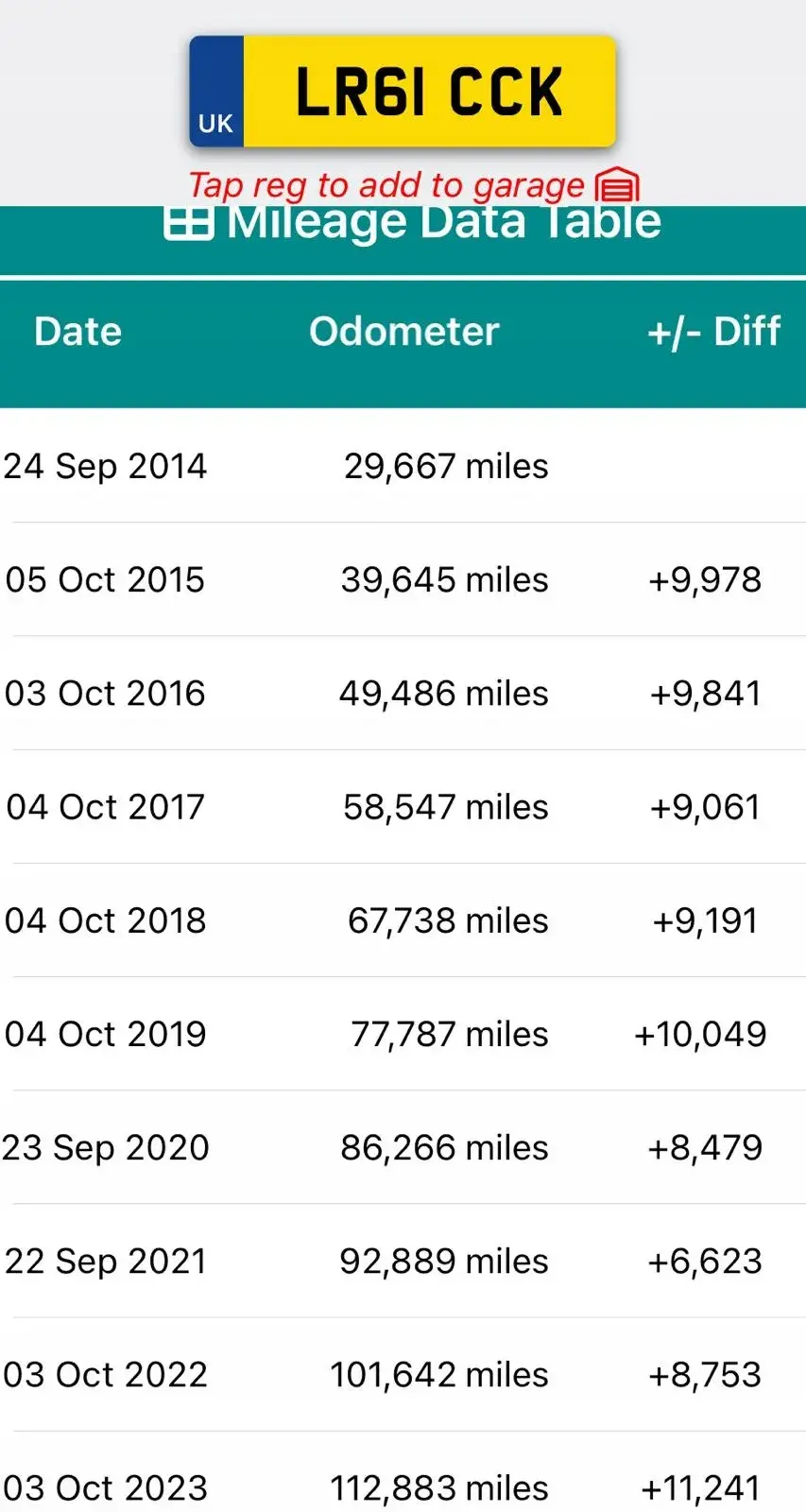Select the 04 Oct 2018 date entry
This screenshot has height=1512, width=806.
(x=105, y=920)
